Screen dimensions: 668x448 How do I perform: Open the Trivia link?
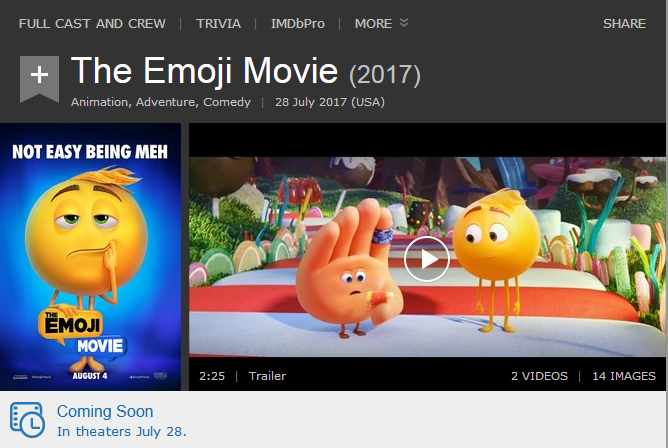click(x=218, y=23)
